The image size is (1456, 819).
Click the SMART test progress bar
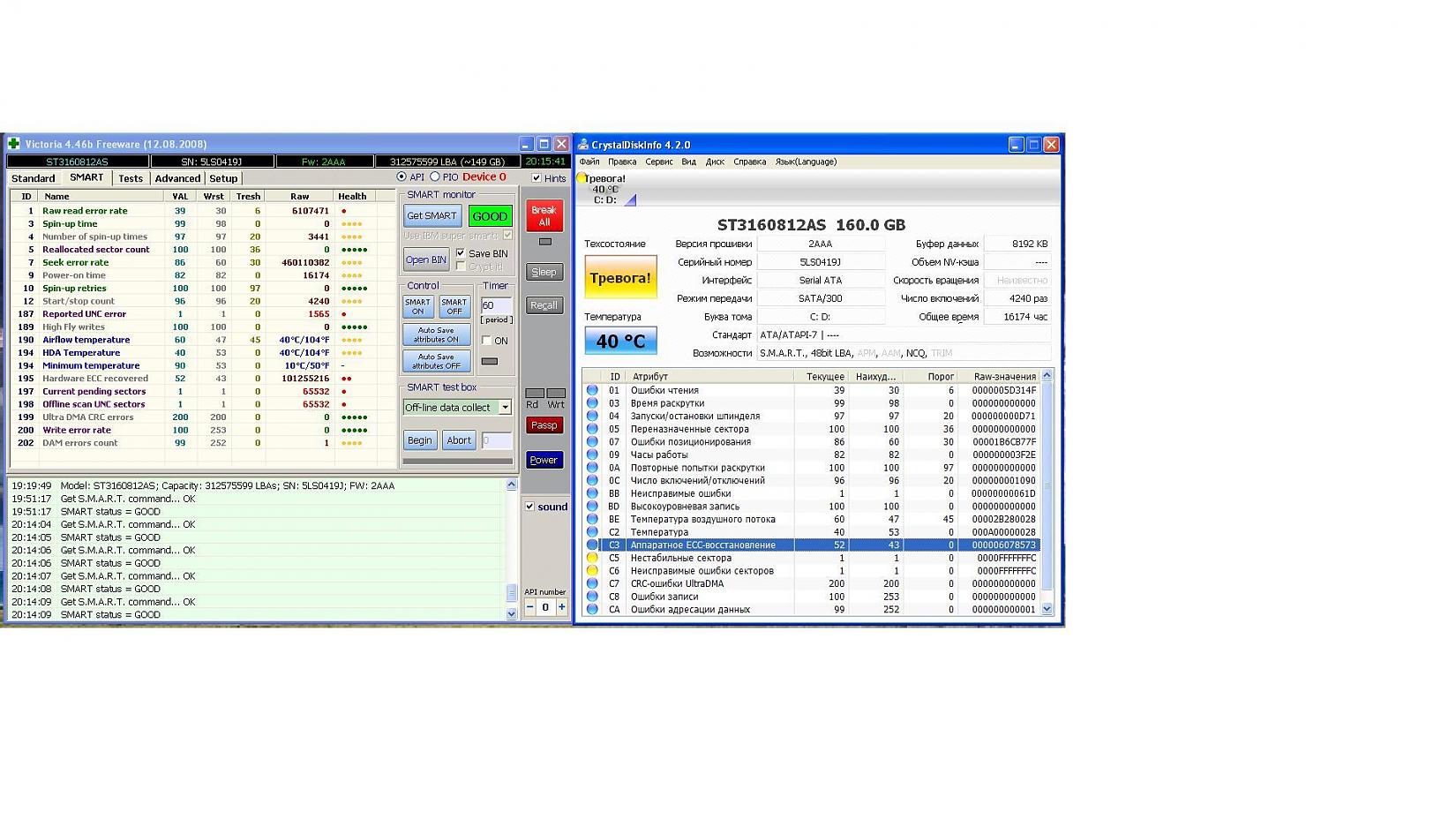point(458,461)
